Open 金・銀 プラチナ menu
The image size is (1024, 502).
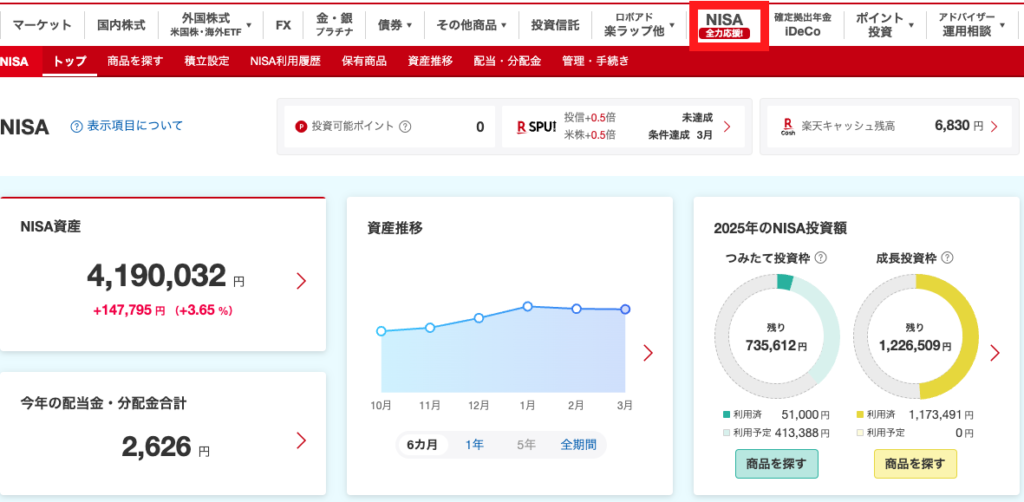point(334,25)
